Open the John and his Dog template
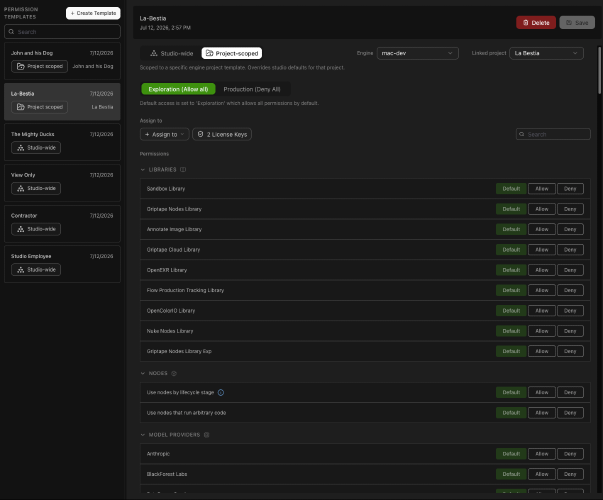The height and width of the screenshot is (500, 603). [x=62, y=61]
